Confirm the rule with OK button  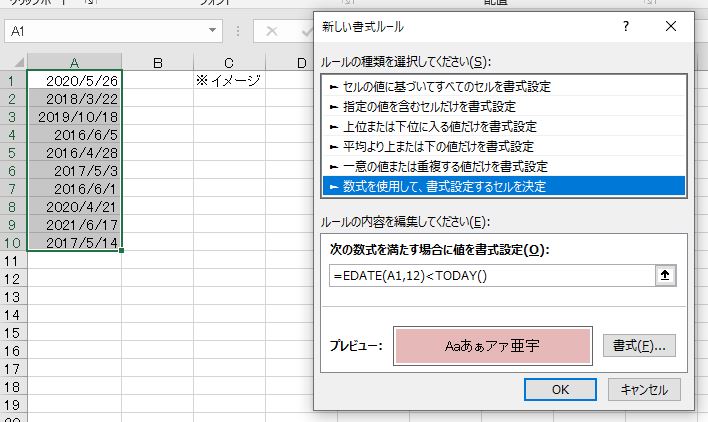click(x=560, y=390)
